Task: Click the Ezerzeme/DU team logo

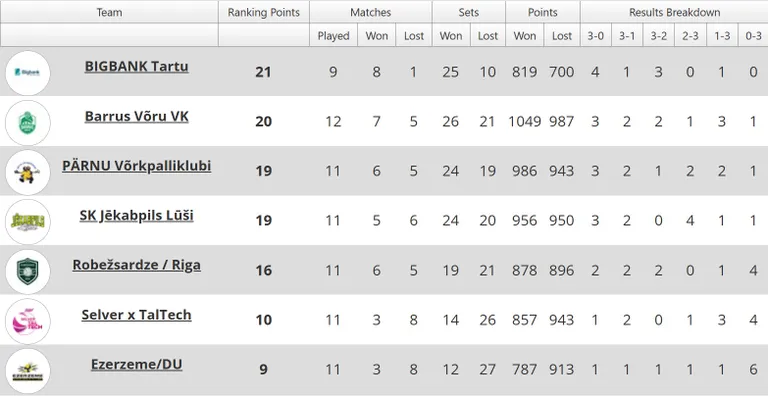Action: click(x=27, y=371)
